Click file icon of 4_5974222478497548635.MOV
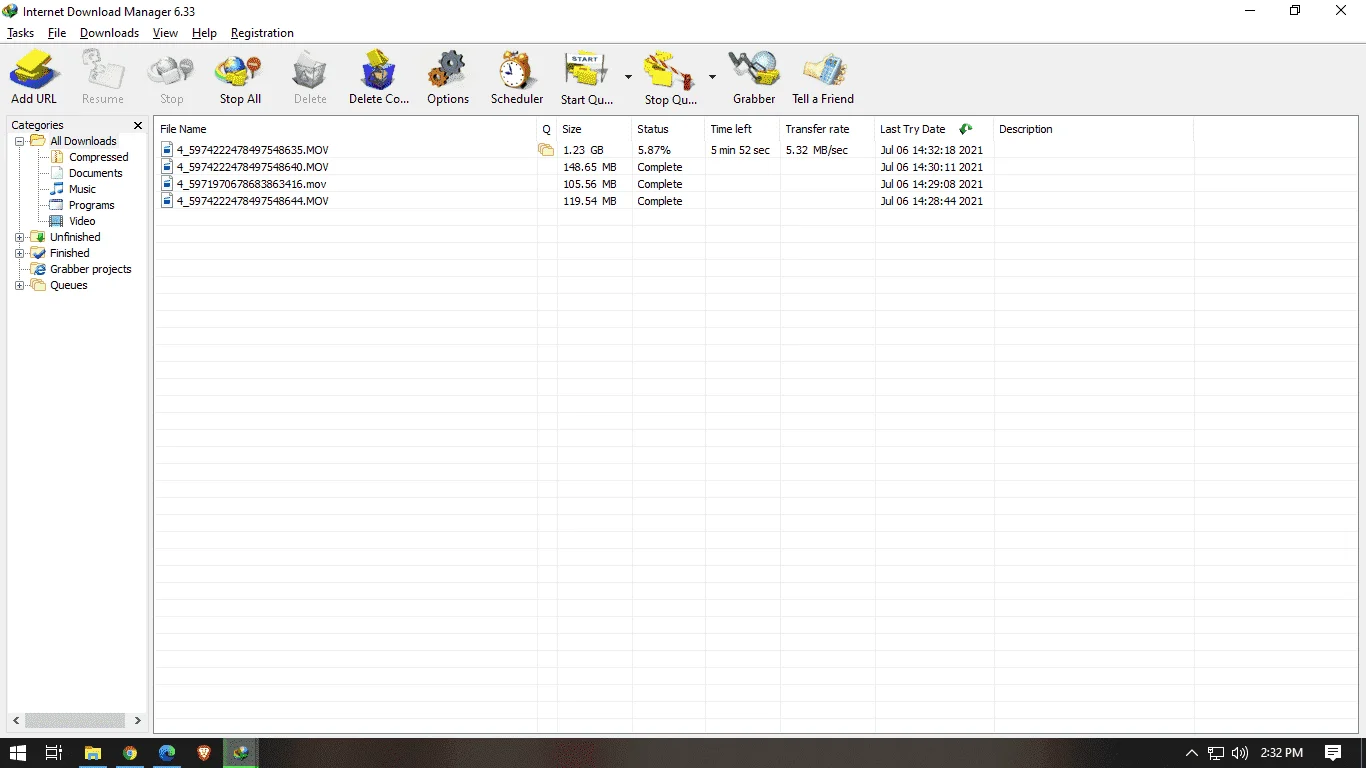The height and width of the screenshot is (768, 1366). tap(167, 150)
